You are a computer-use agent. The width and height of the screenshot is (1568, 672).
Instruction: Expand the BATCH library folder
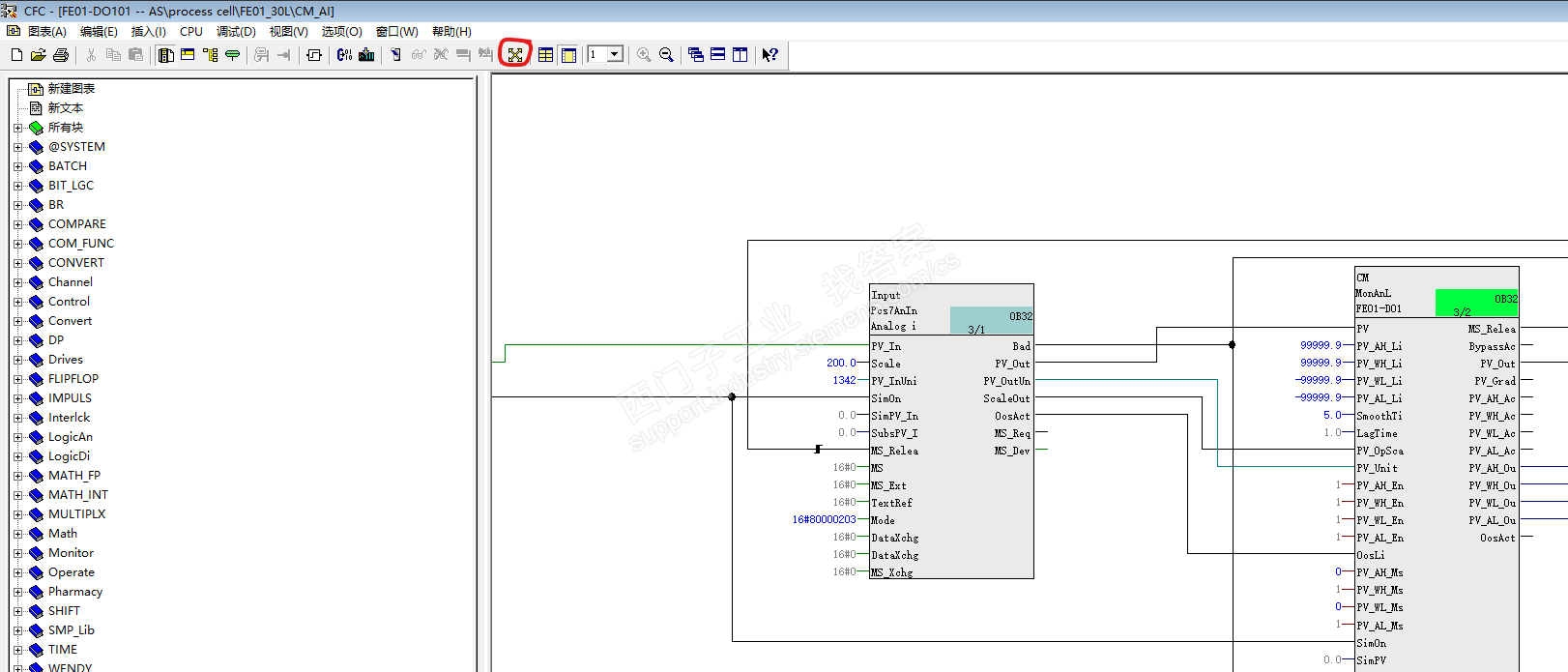point(17,166)
